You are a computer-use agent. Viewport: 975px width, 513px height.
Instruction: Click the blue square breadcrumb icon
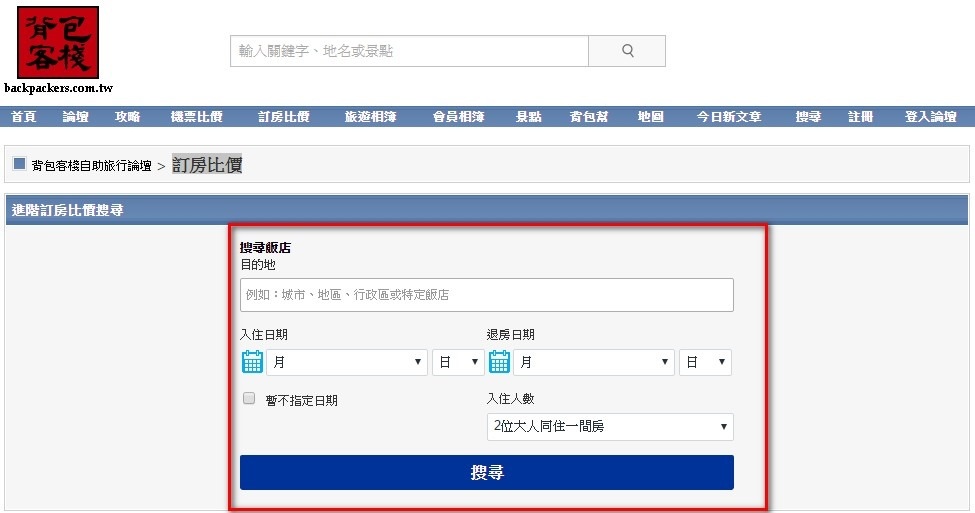[19, 164]
